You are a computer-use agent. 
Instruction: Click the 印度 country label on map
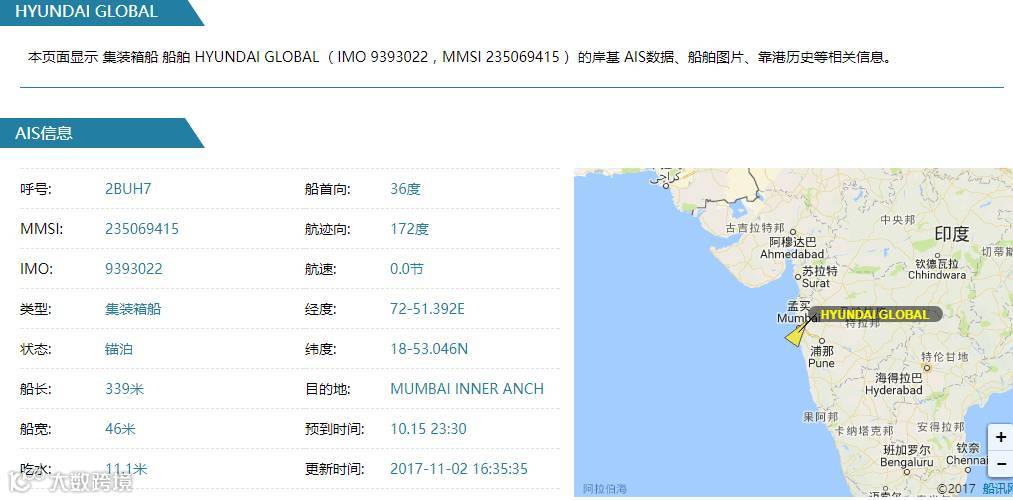[x=952, y=234]
